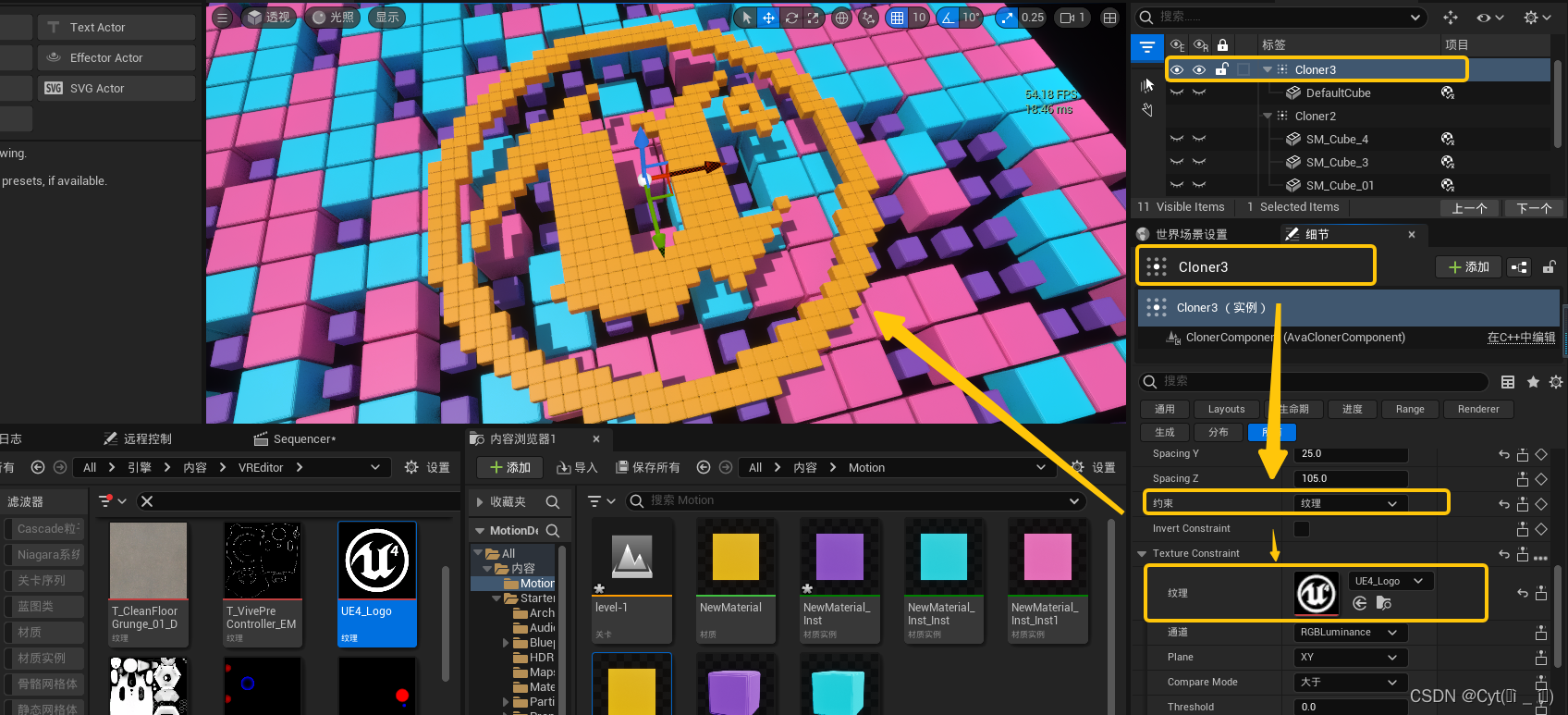This screenshot has height=715, width=1568.
Task: Click the viewport layout maximize icon
Action: 1110,18
